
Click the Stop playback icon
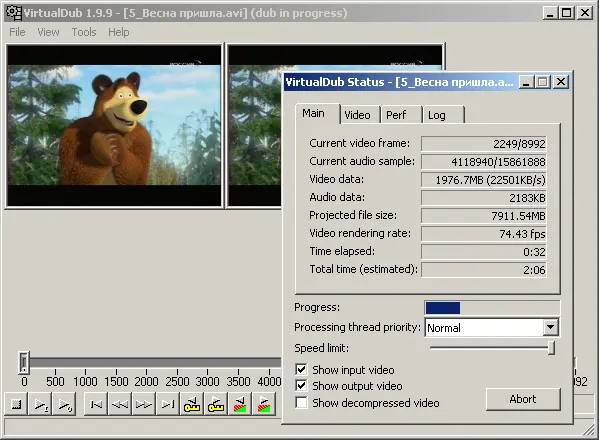16,404
